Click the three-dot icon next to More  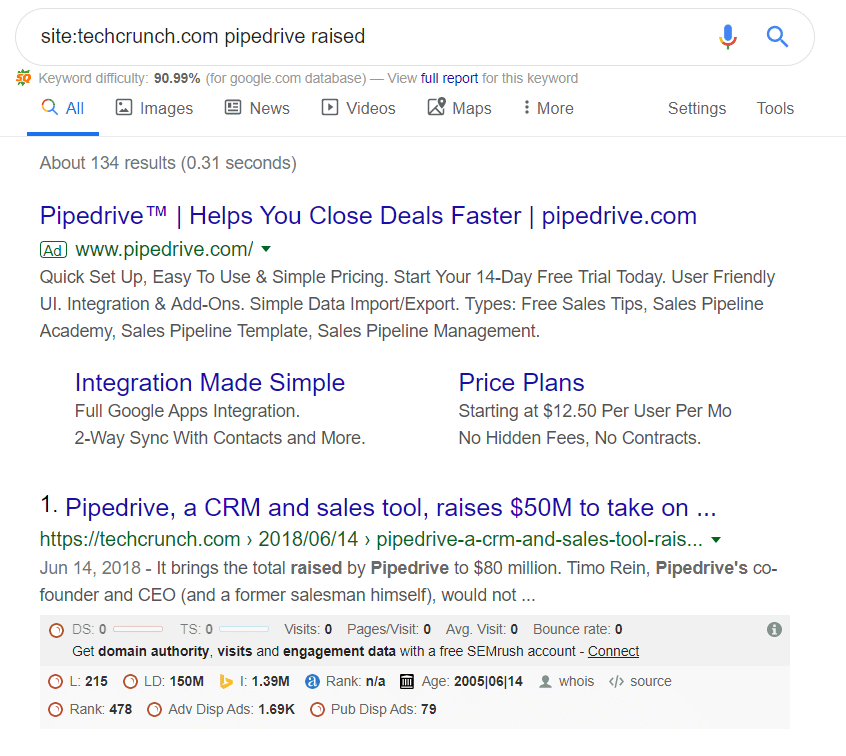[x=527, y=107]
